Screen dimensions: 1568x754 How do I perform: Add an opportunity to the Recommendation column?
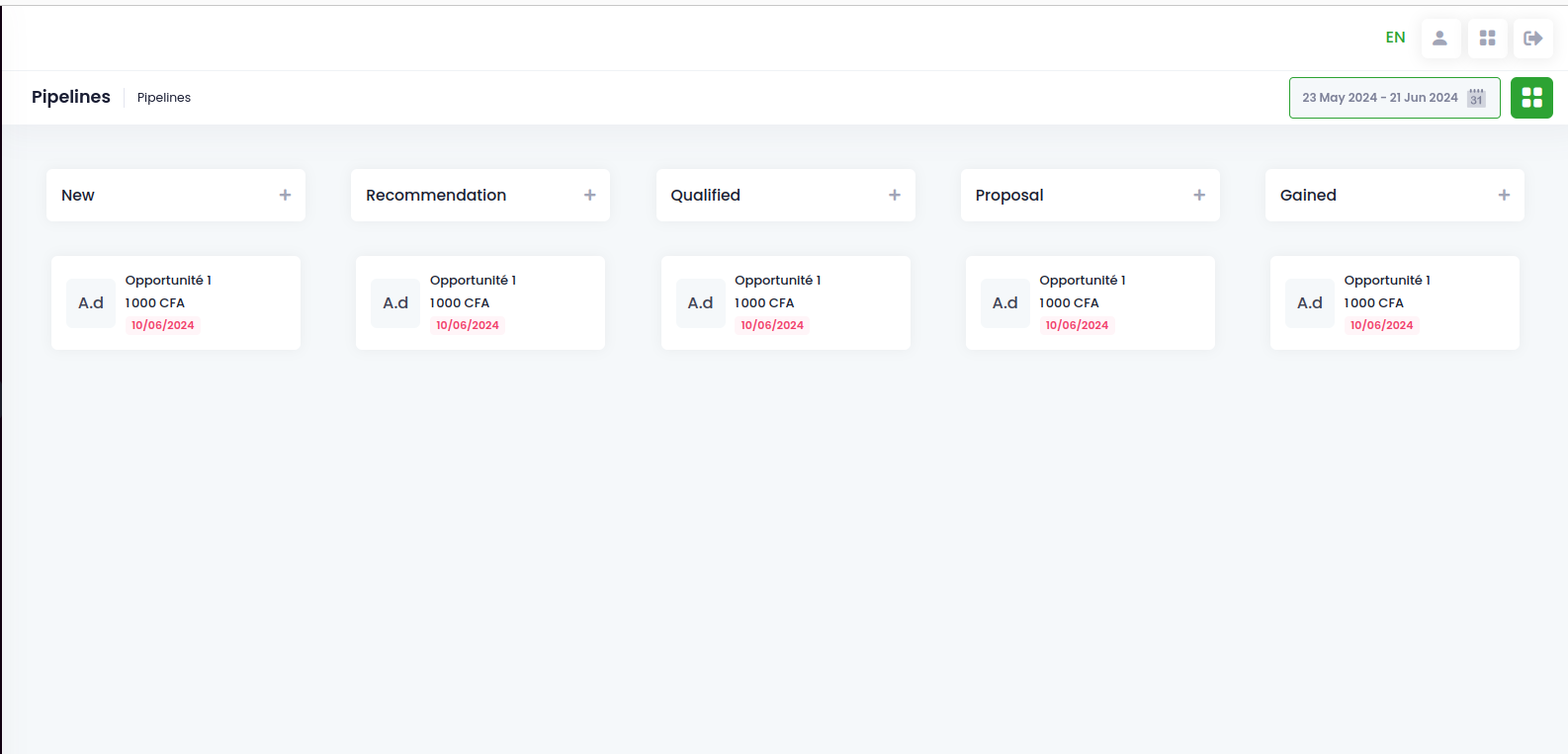tap(589, 196)
